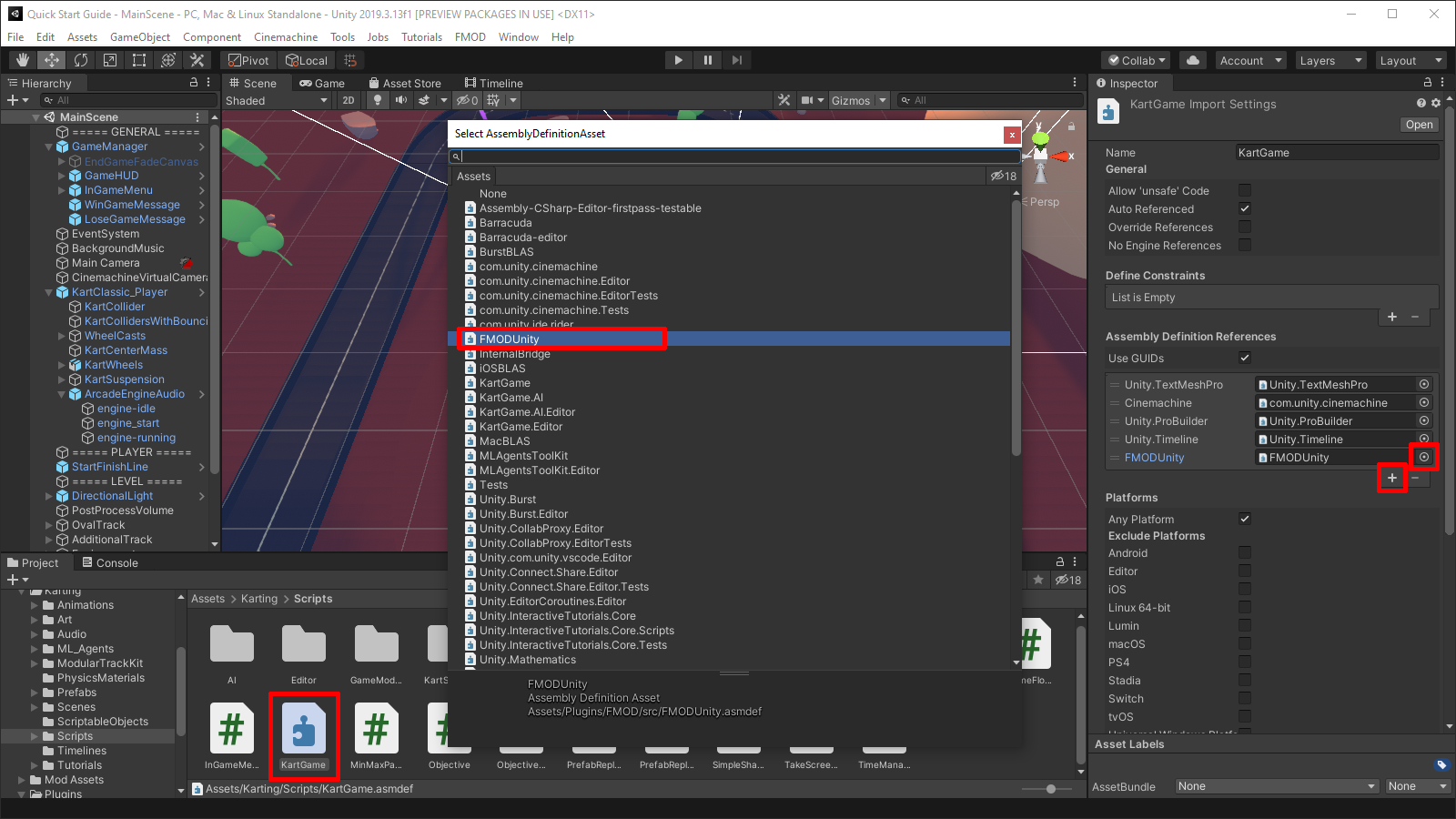The height and width of the screenshot is (819, 1456).
Task: Click the scene lighting bulb icon
Action: tap(378, 100)
